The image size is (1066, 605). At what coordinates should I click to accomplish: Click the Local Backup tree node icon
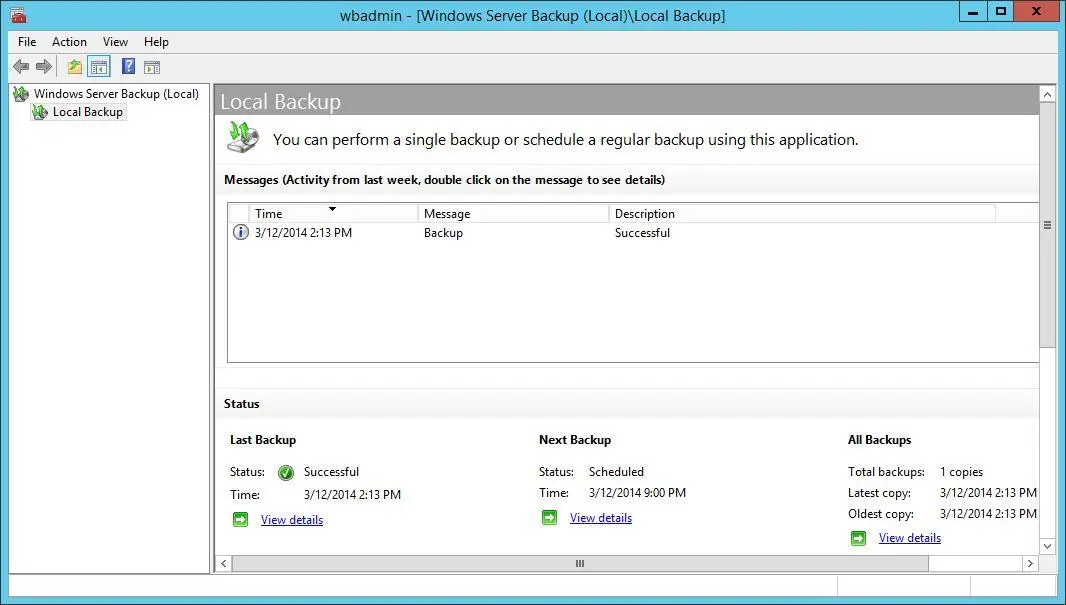tap(40, 112)
